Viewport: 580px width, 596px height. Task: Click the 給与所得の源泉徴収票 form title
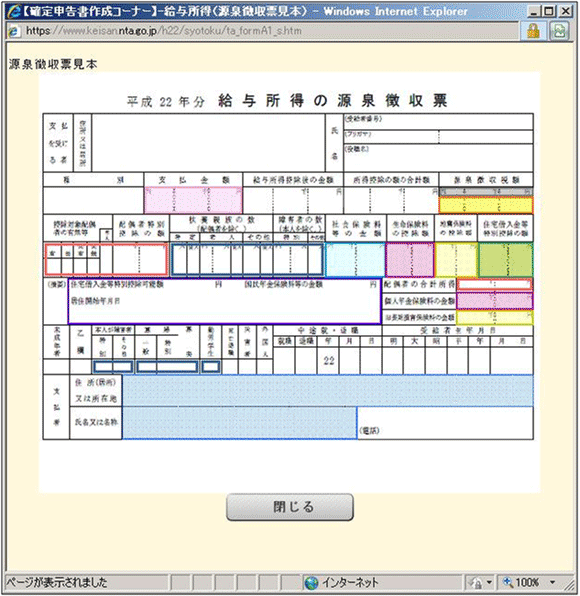333,101
